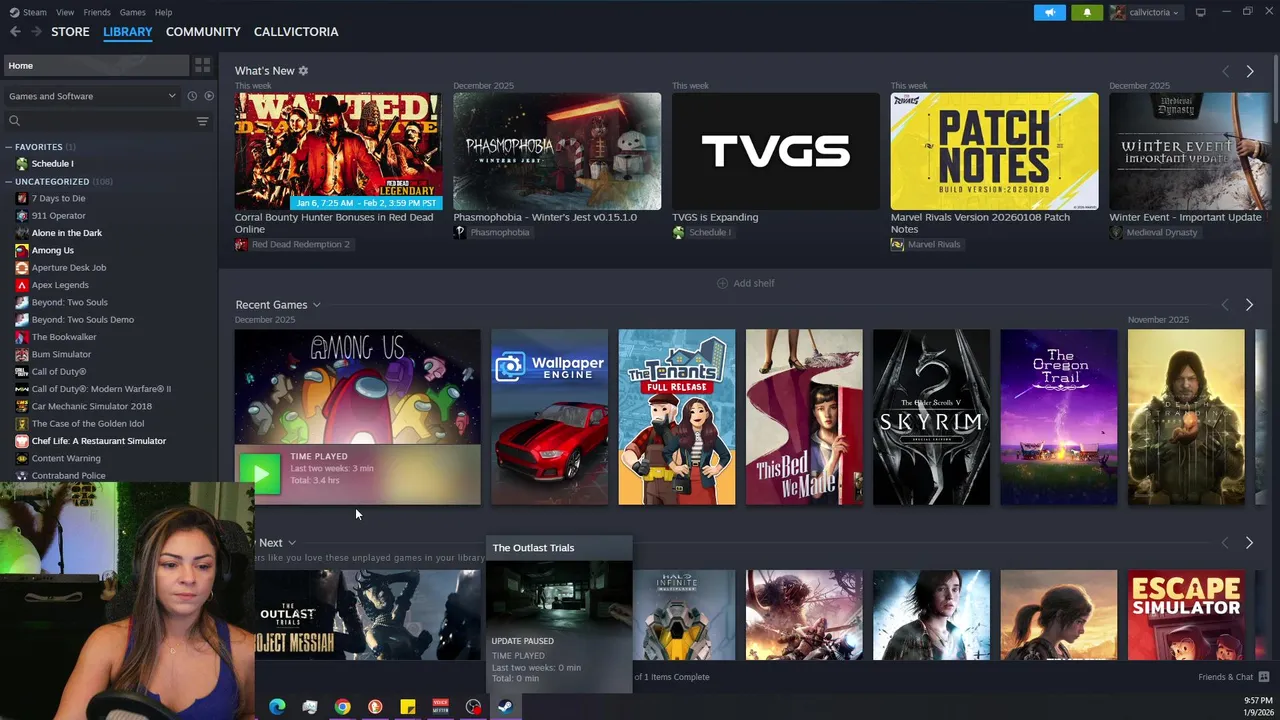Switch to Big Picture mode icon
The width and height of the screenshot is (1280, 720).
(1200, 12)
